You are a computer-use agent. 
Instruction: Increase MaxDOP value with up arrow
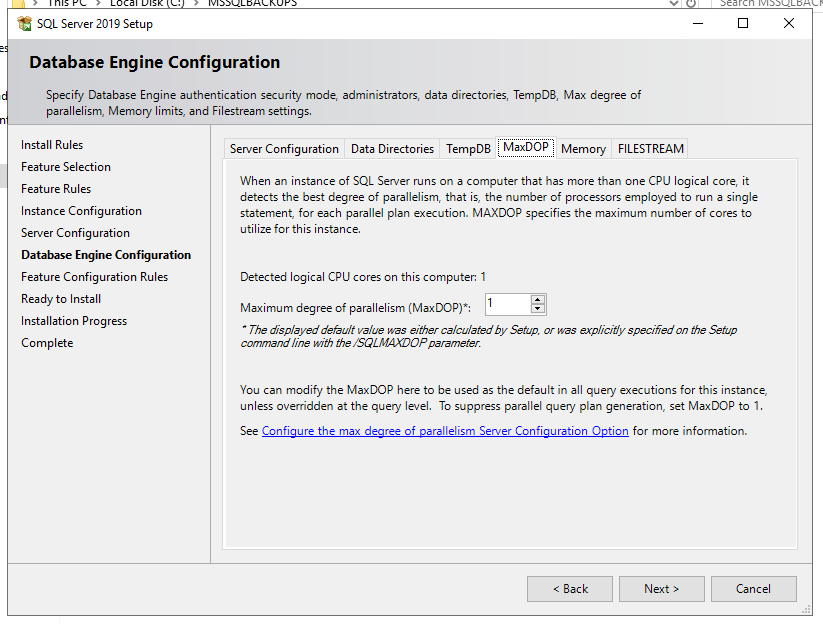click(537, 300)
